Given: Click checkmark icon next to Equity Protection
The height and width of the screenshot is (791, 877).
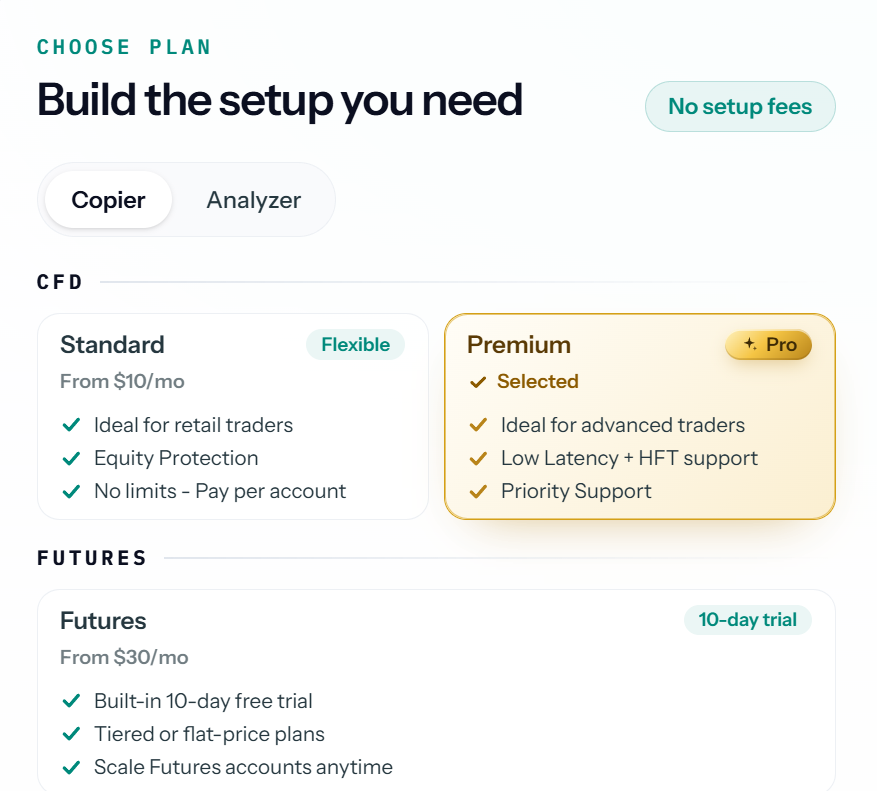Looking at the screenshot, I should point(71,458).
